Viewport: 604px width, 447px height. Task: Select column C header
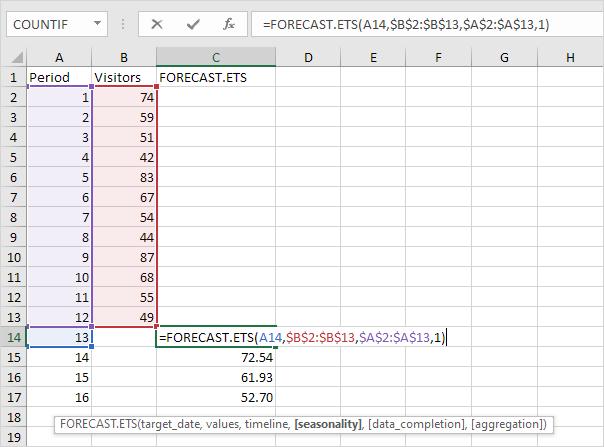(x=216, y=57)
